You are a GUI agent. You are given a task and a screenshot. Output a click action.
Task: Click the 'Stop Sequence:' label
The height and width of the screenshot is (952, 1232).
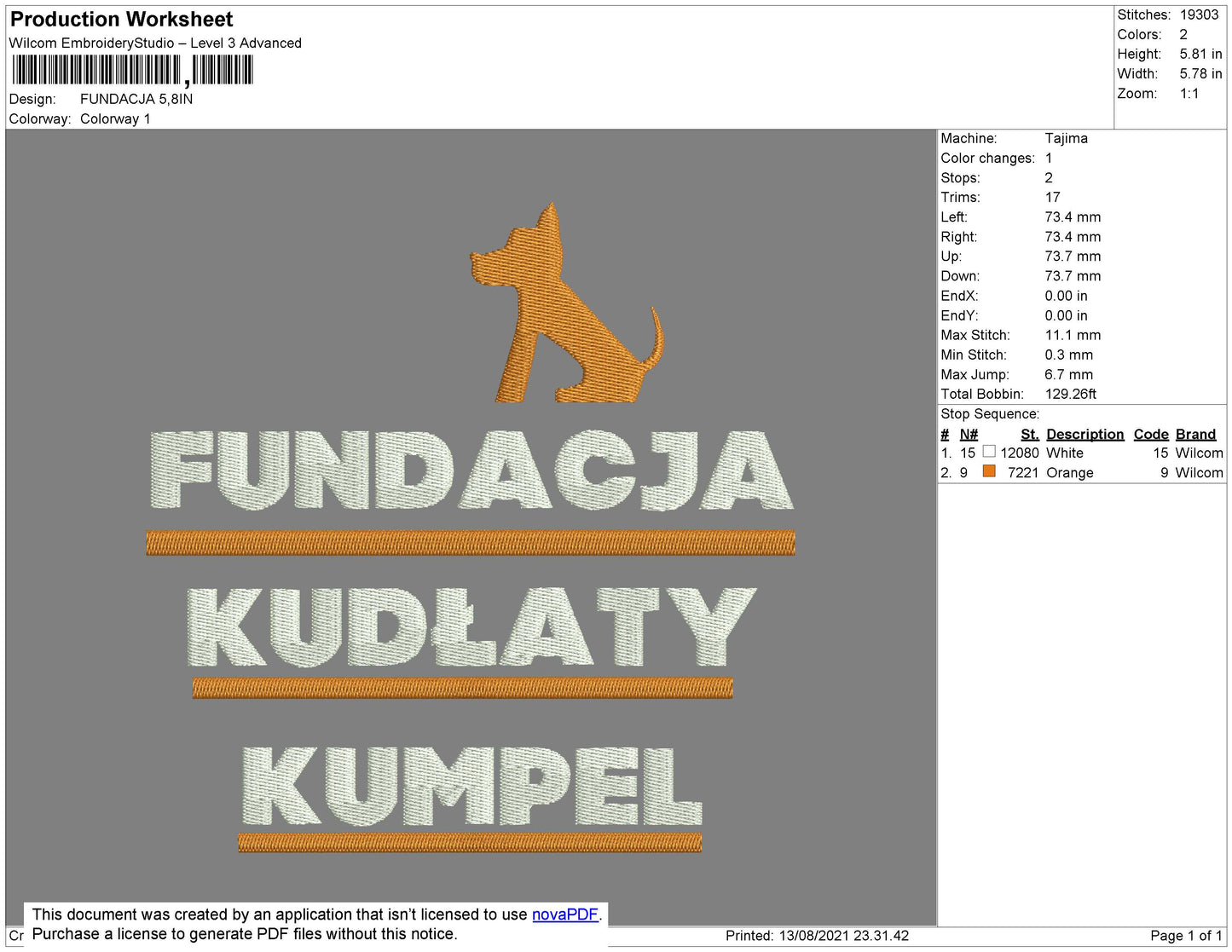pyautogui.click(x=990, y=414)
